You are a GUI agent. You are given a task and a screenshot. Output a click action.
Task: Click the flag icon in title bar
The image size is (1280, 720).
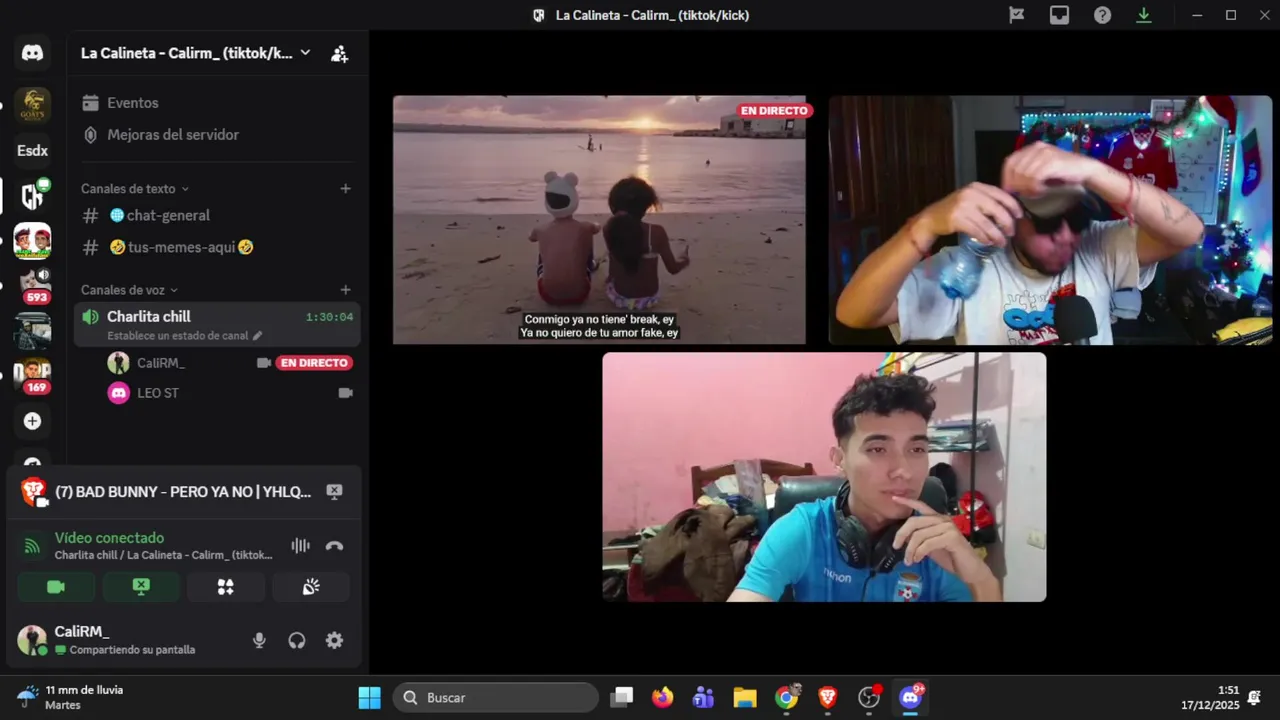(1017, 15)
